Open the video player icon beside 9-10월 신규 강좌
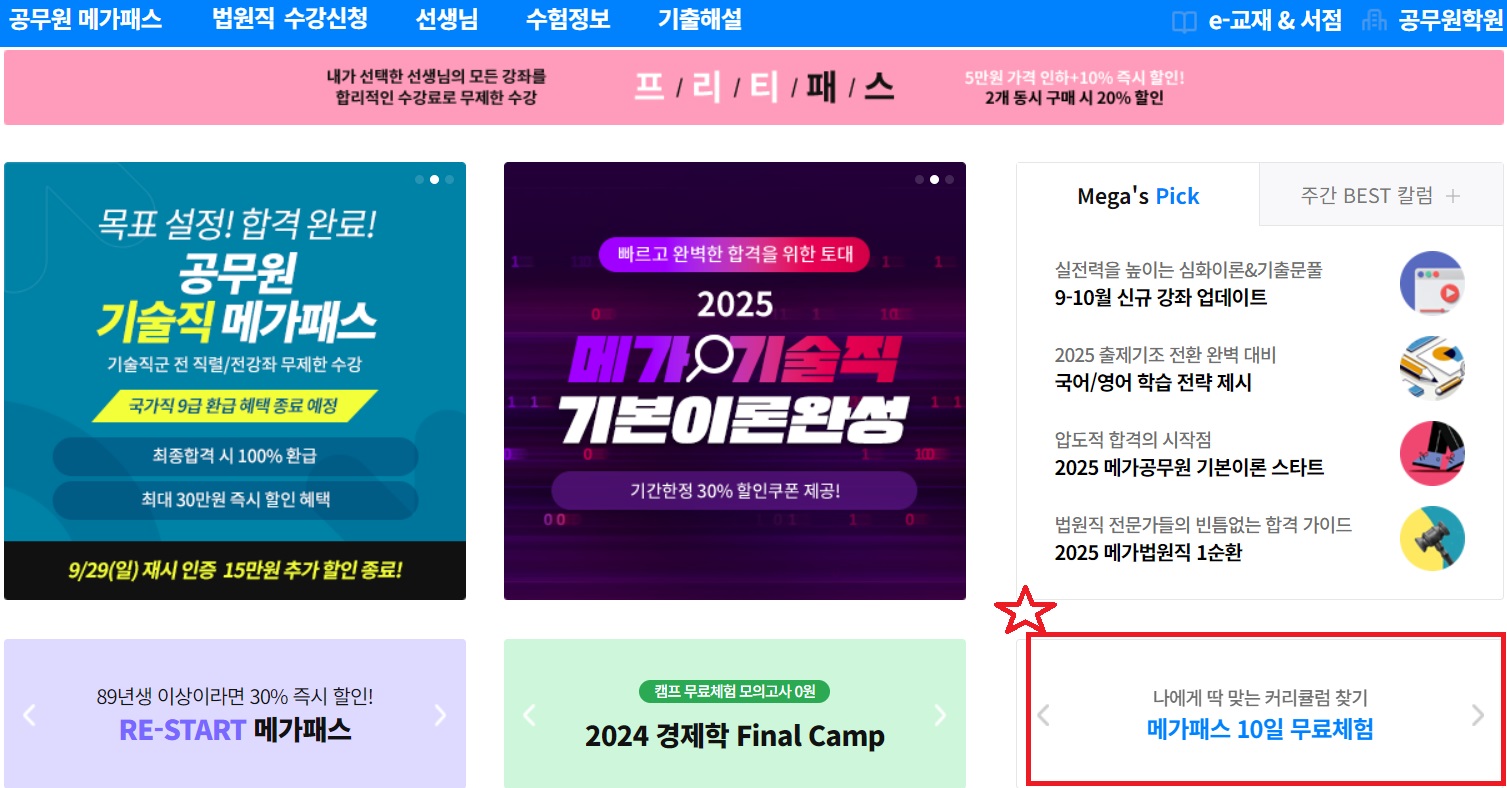The width and height of the screenshot is (1507, 788). (1432, 283)
